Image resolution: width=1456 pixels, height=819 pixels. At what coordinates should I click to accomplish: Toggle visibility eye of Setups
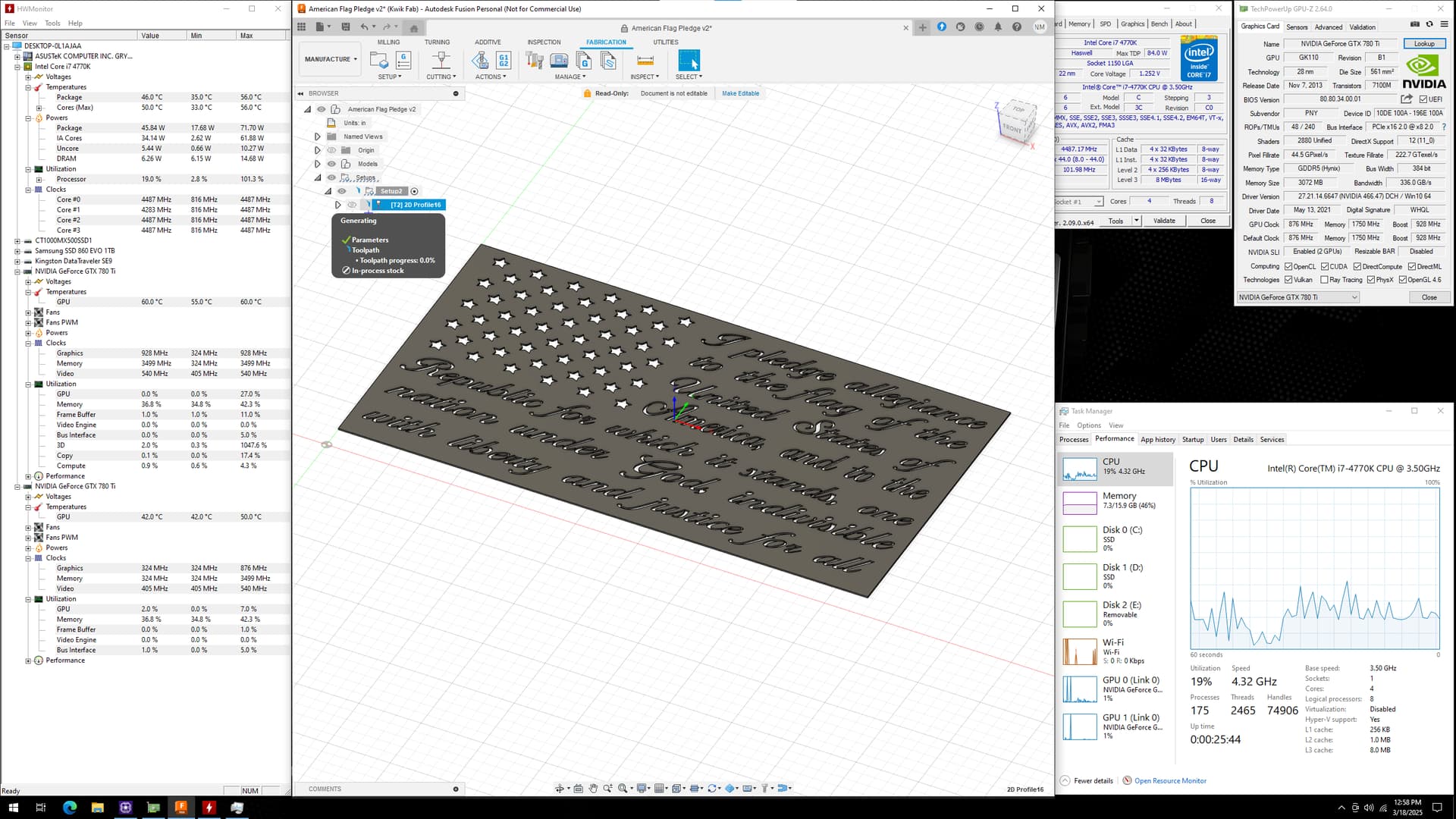pyautogui.click(x=331, y=177)
